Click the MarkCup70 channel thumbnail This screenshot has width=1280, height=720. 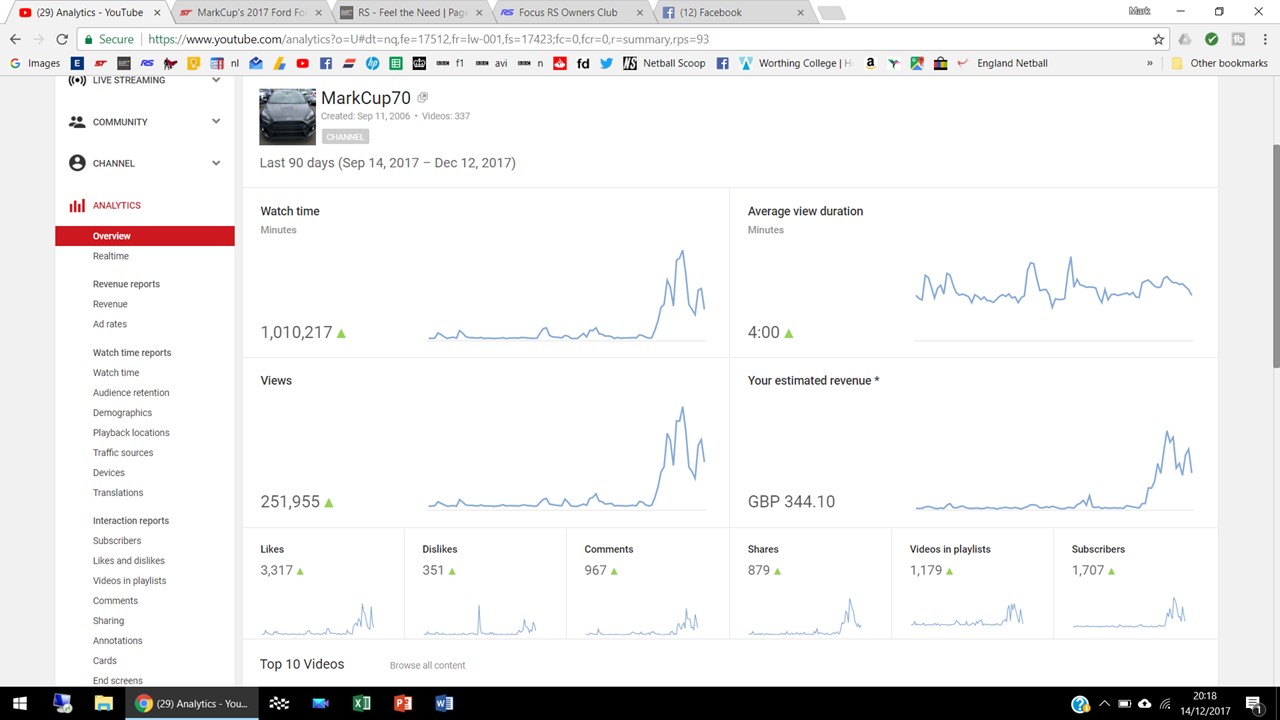coord(287,117)
